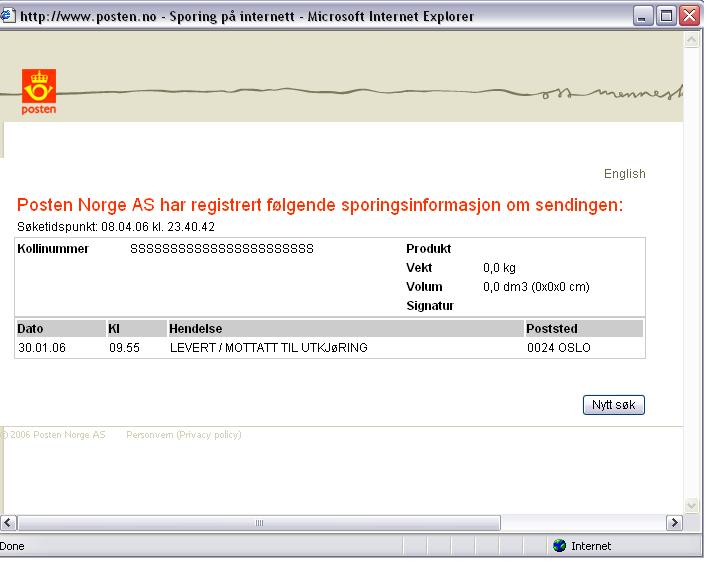Click the Volum label
The image size is (707, 564).
pyautogui.click(x=424, y=287)
